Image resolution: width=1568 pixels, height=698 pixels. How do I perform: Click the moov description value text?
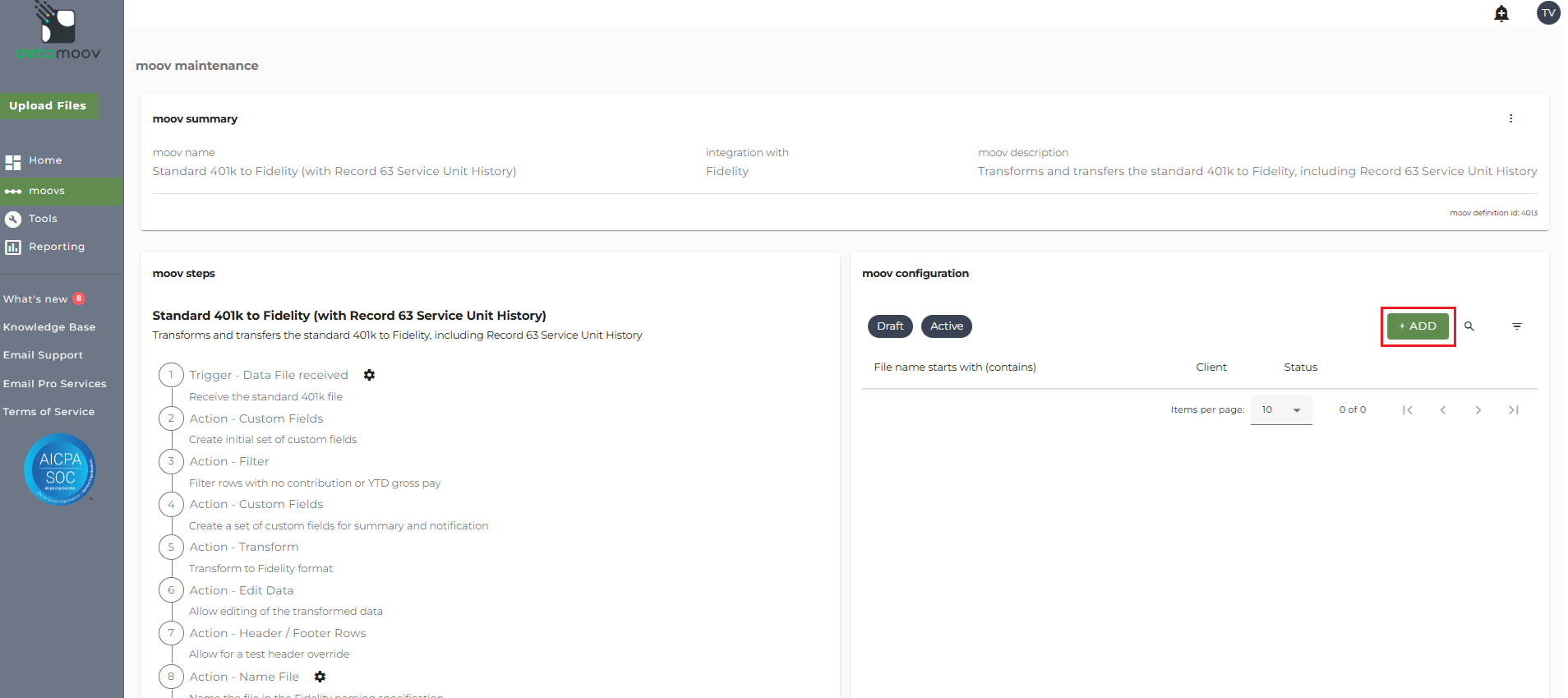tap(1257, 171)
